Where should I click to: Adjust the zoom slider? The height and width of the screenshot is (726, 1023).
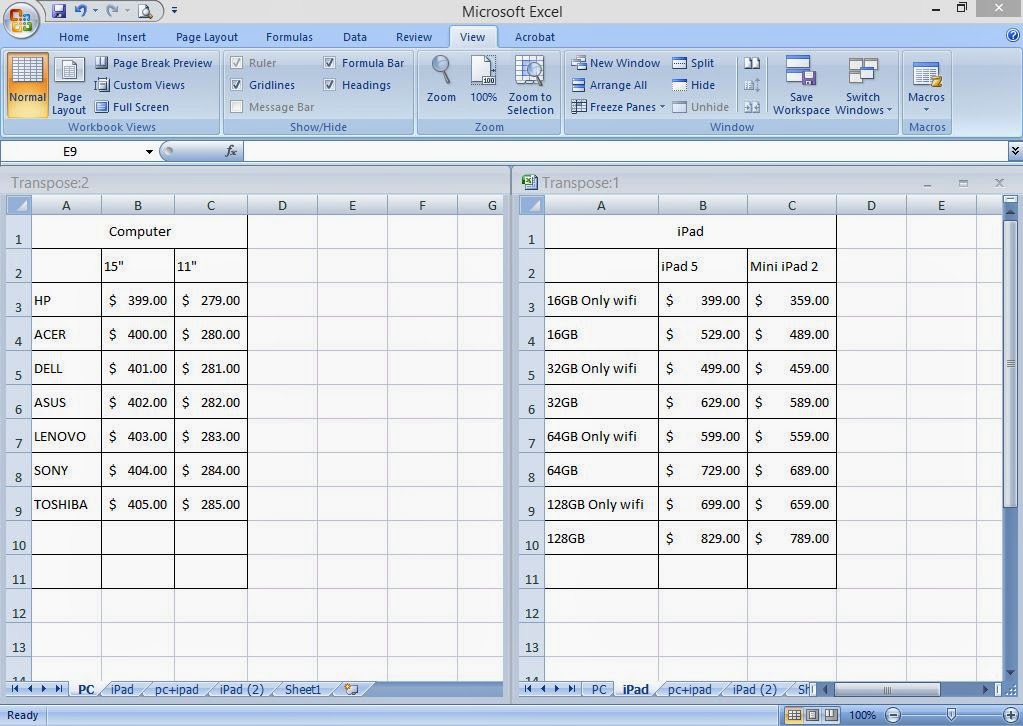(x=951, y=715)
